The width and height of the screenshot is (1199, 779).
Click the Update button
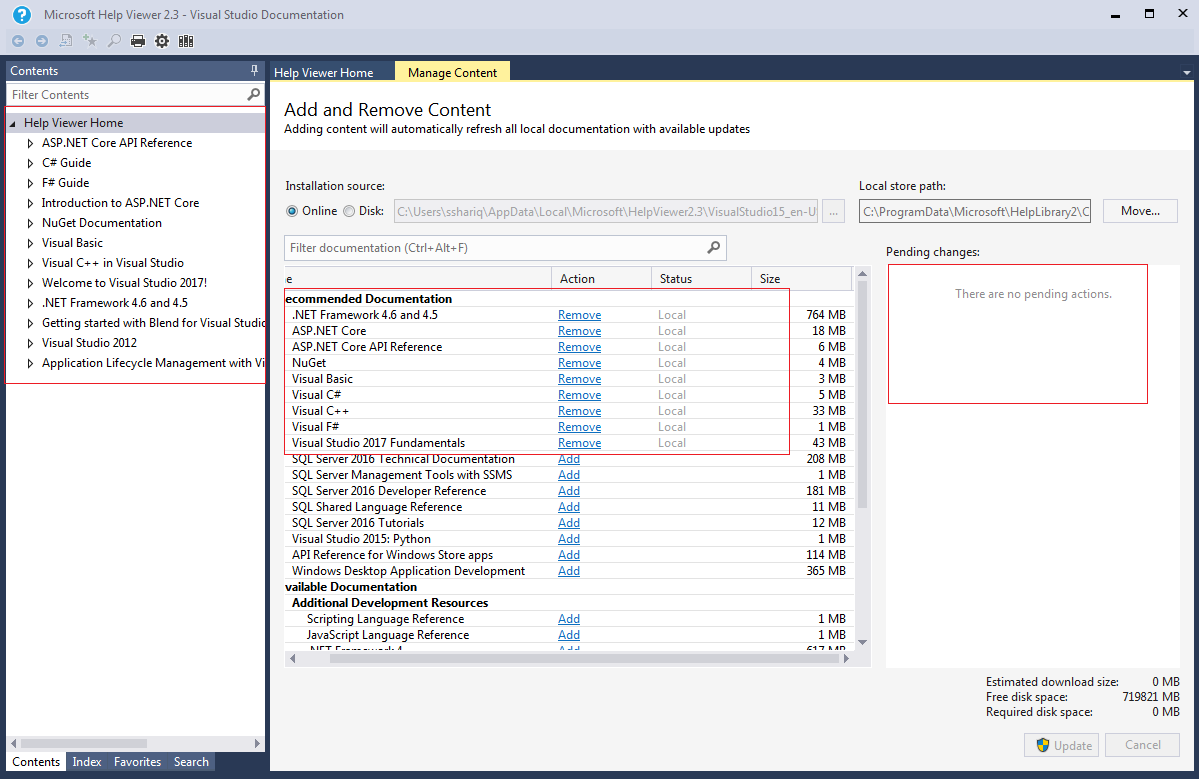click(x=1061, y=745)
